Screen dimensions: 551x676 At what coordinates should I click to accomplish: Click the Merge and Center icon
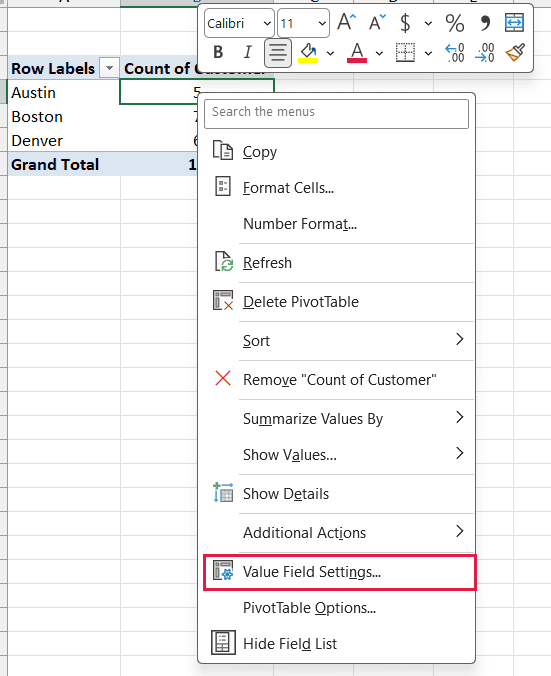click(x=514, y=22)
